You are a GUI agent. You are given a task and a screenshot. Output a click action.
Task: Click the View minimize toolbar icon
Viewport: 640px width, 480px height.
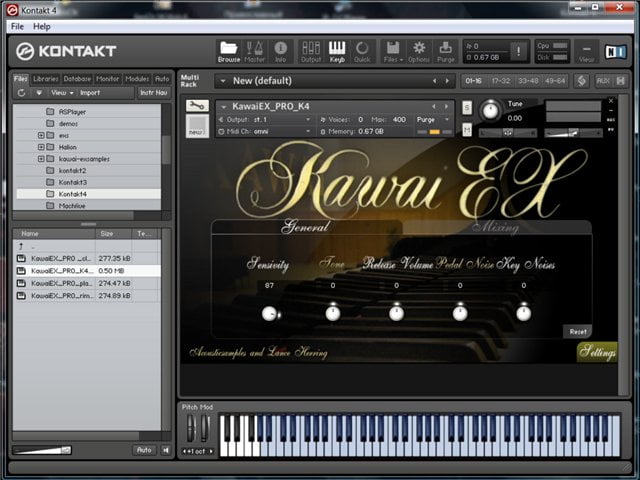pyautogui.click(x=586, y=52)
